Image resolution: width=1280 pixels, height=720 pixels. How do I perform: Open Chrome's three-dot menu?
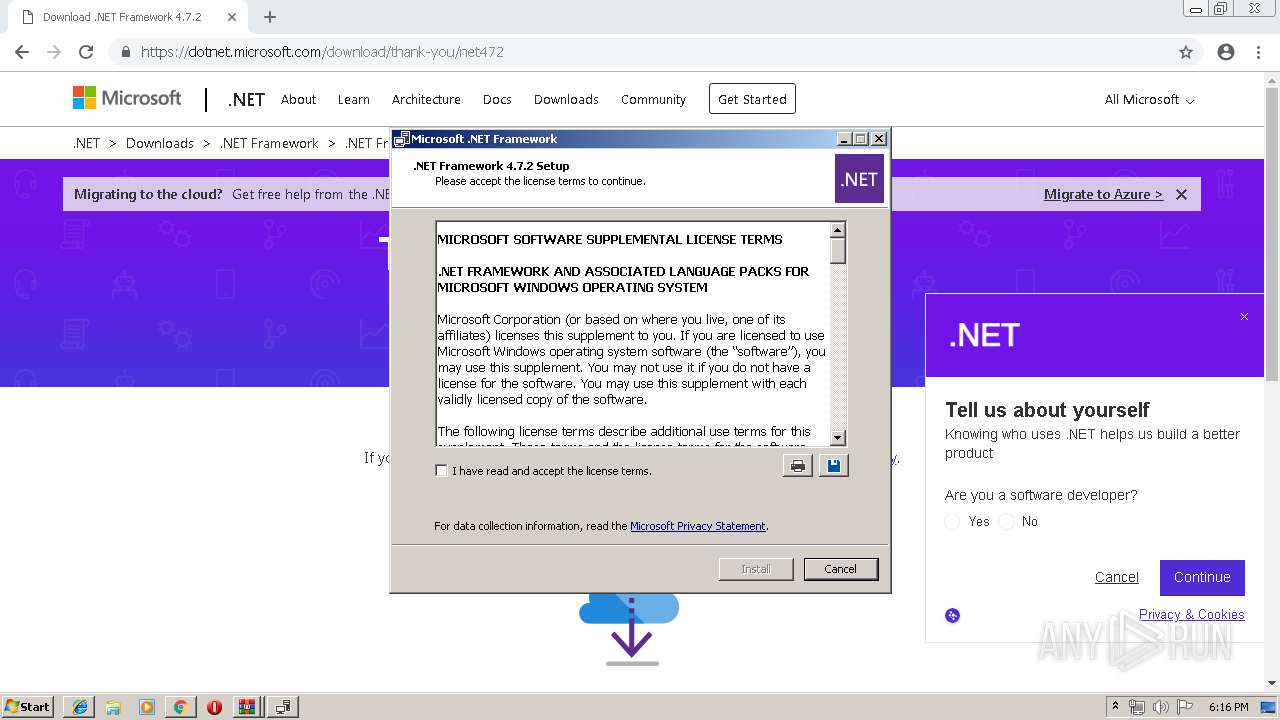pyautogui.click(x=1258, y=52)
